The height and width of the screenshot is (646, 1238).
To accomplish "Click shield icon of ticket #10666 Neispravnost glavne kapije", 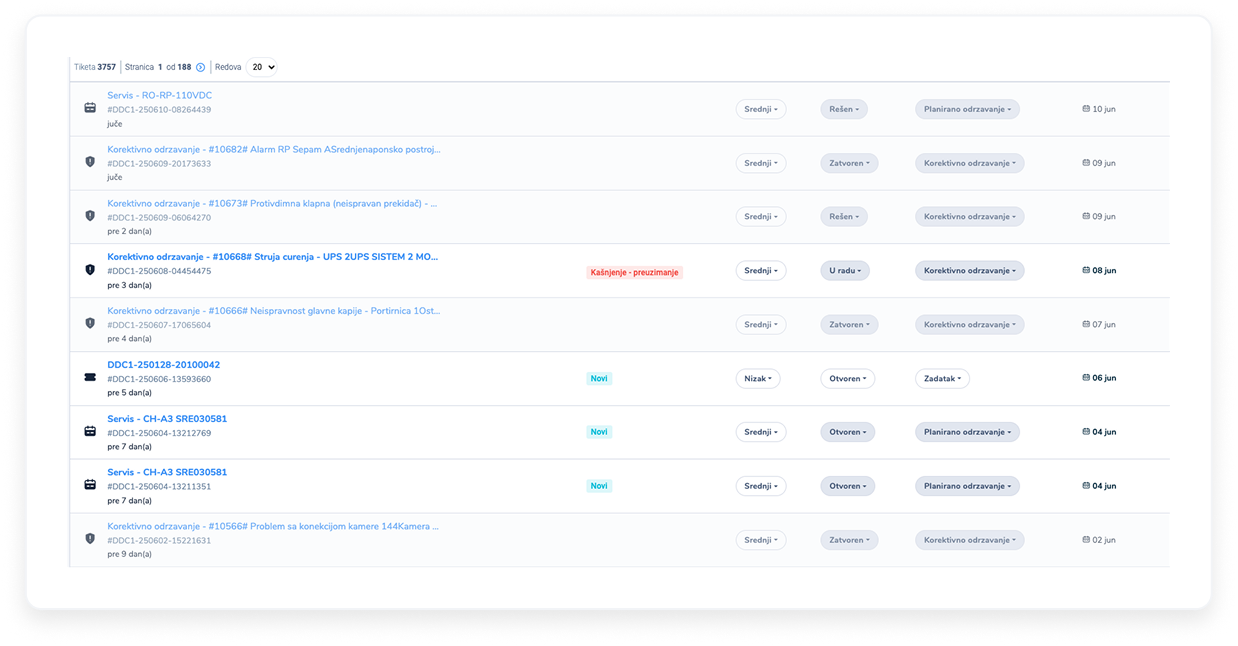I will pos(90,324).
